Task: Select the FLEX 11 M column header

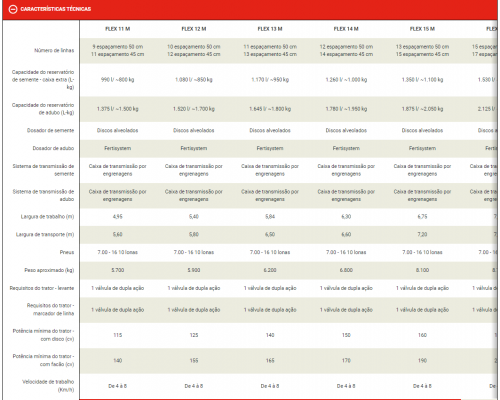Action: [x=118, y=29]
